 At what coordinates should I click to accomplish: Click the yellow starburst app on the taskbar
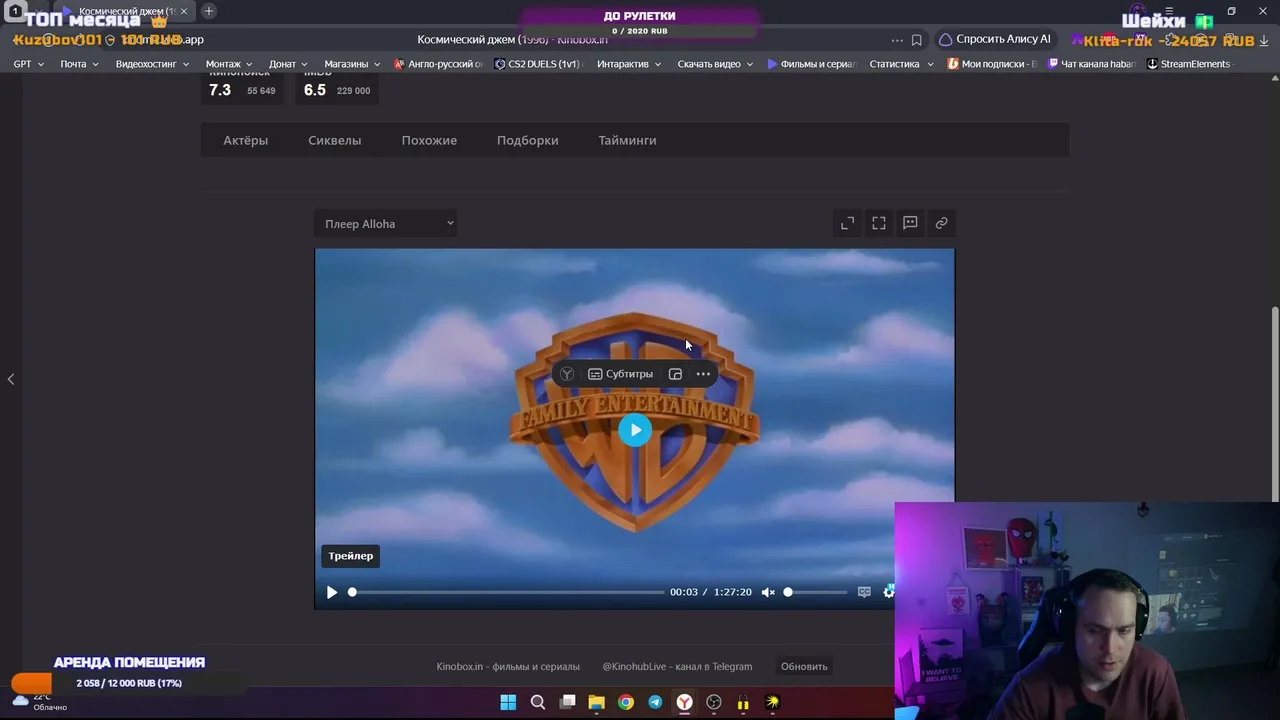click(x=772, y=702)
